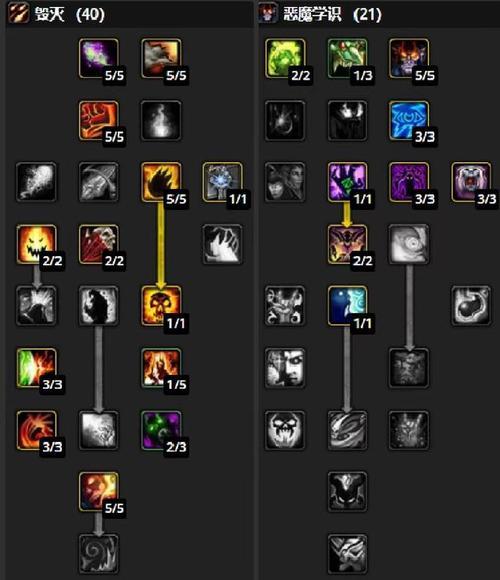Choose the jack-o-lantern face talent 2/2
Image resolution: width=500 pixels, height=580 pixels.
(37, 244)
